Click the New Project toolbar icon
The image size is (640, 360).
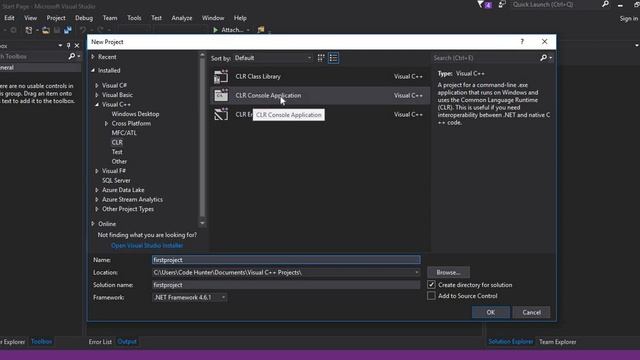click(x=29, y=30)
